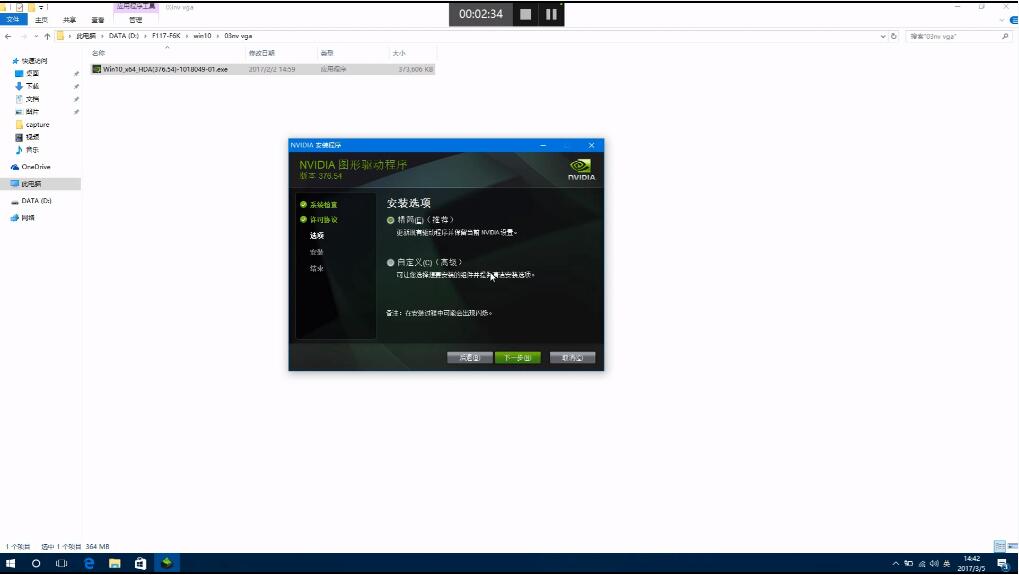
Task: Open 桌面 folder in the navigation pane
Action: (x=32, y=73)
